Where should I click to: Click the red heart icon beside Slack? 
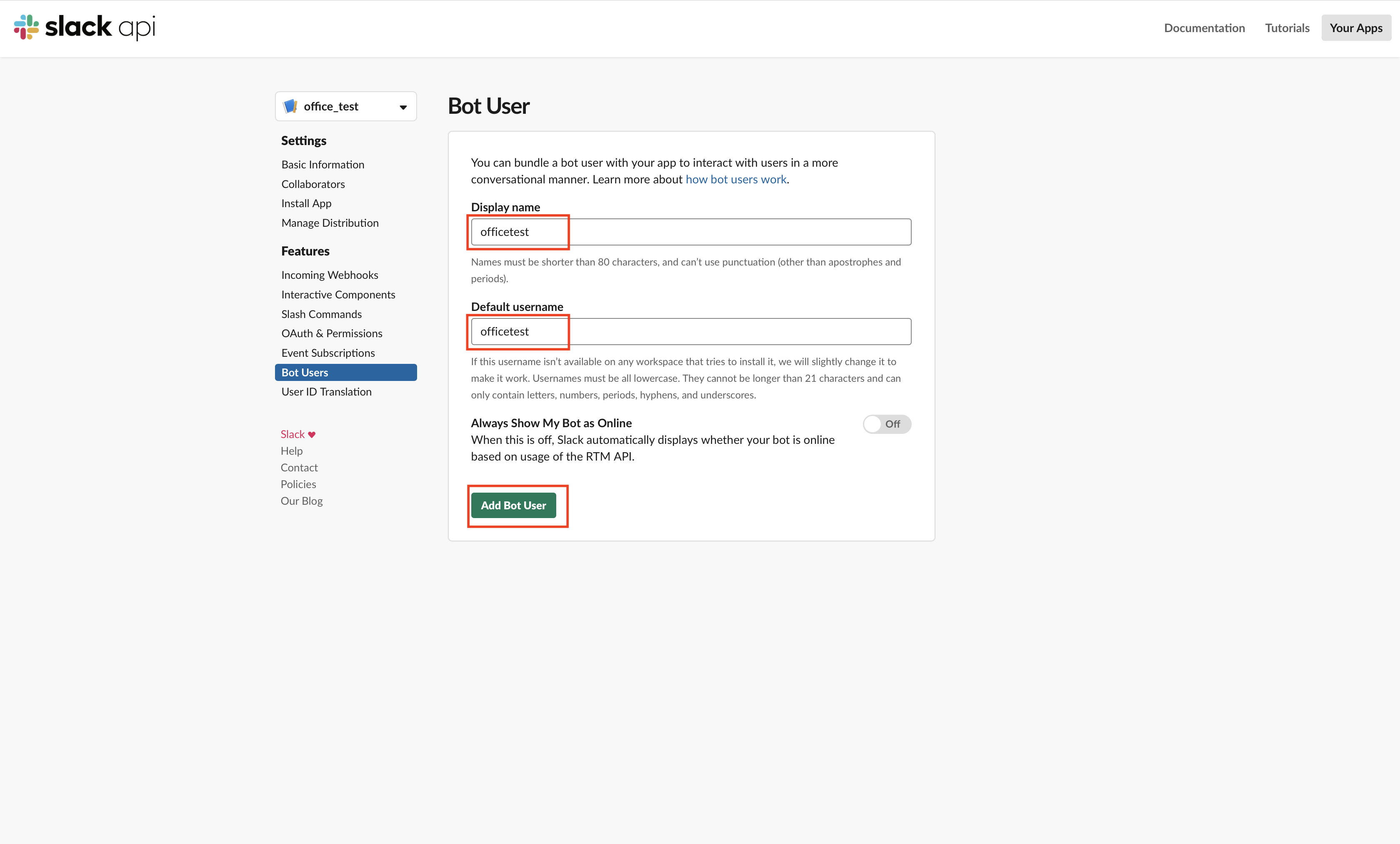tap(311, 435)
